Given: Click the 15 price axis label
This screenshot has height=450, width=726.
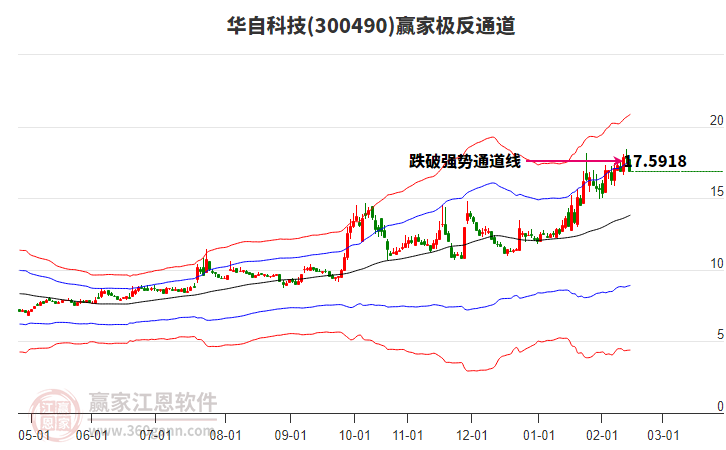Looking at the screenshot, I should [x=716, y=192].
